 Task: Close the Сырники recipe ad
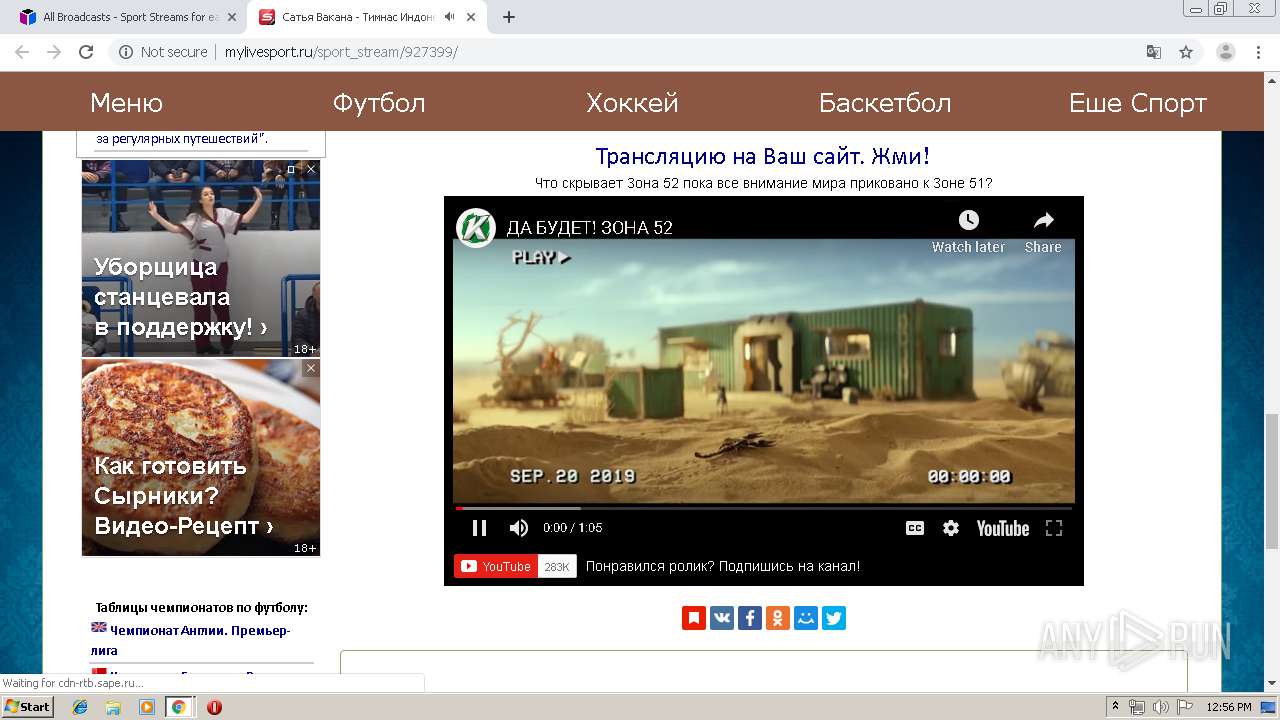pyautogui.click(x=310, y=368)
